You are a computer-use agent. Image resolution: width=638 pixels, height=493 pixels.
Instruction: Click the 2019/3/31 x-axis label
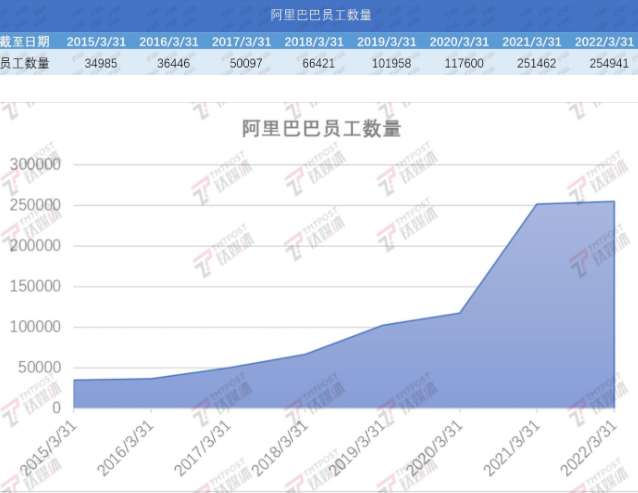click(x=357, y=448)
